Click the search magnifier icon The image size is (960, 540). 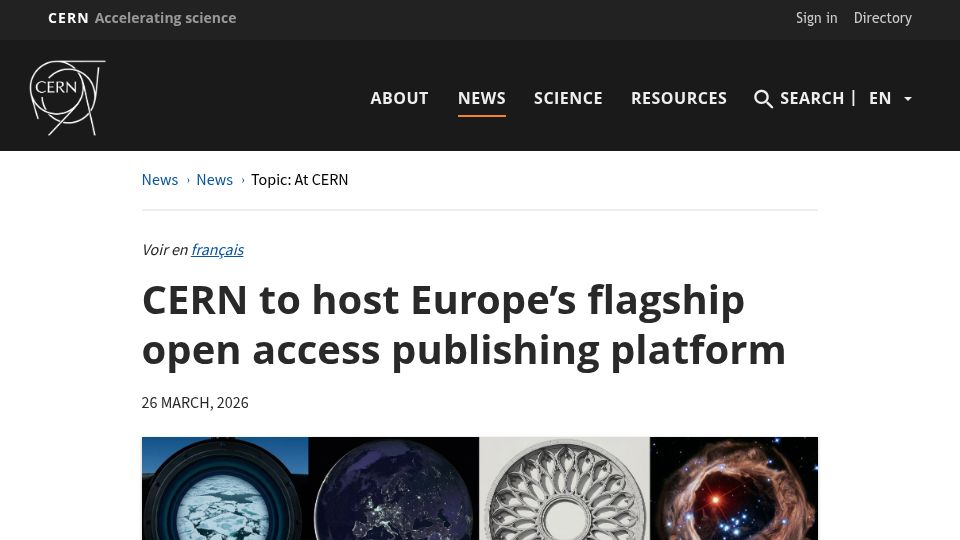tap(763, 99)
